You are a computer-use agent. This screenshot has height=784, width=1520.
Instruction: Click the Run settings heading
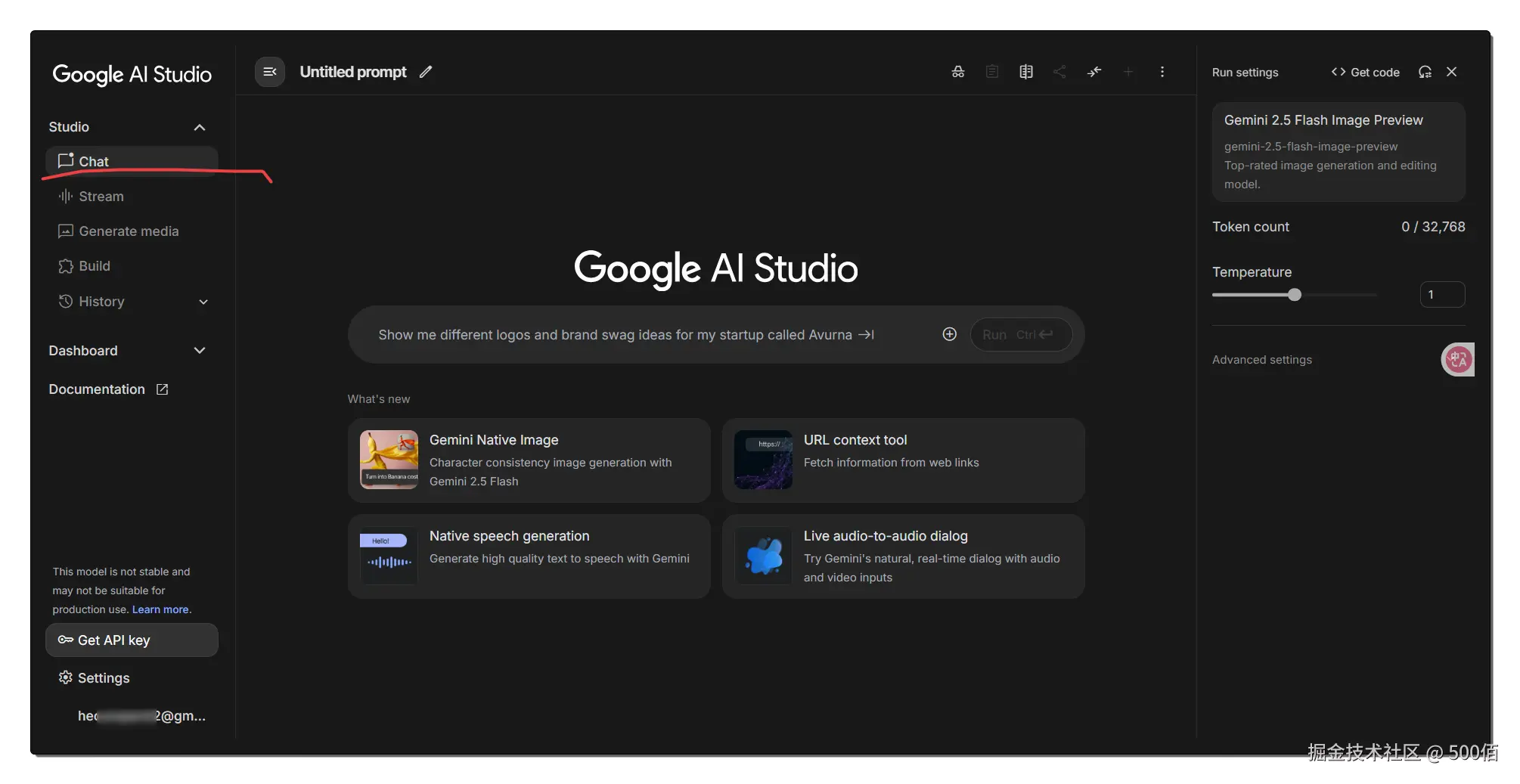coord(1245,73)
